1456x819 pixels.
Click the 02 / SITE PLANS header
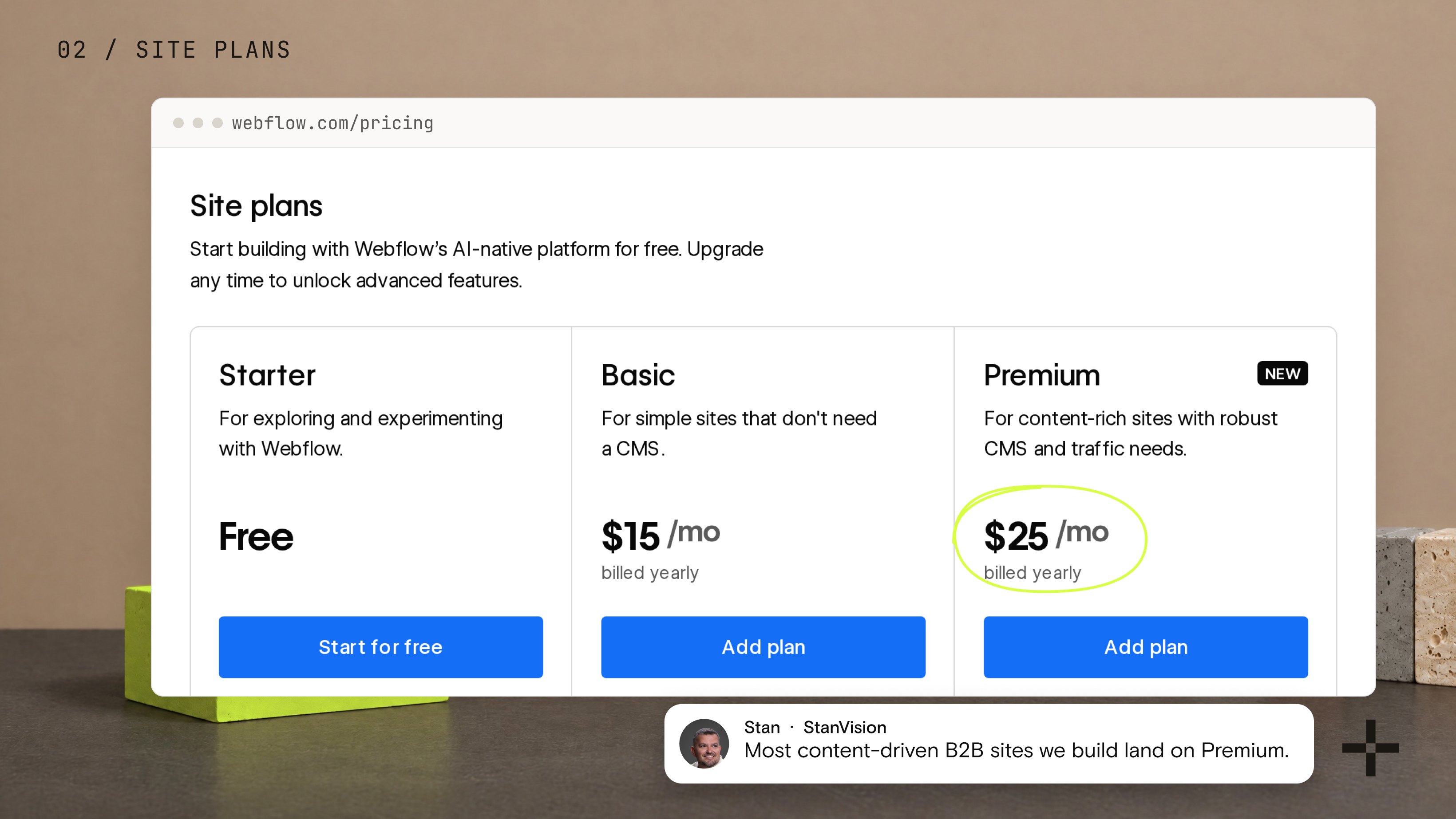tap(174, 50)
